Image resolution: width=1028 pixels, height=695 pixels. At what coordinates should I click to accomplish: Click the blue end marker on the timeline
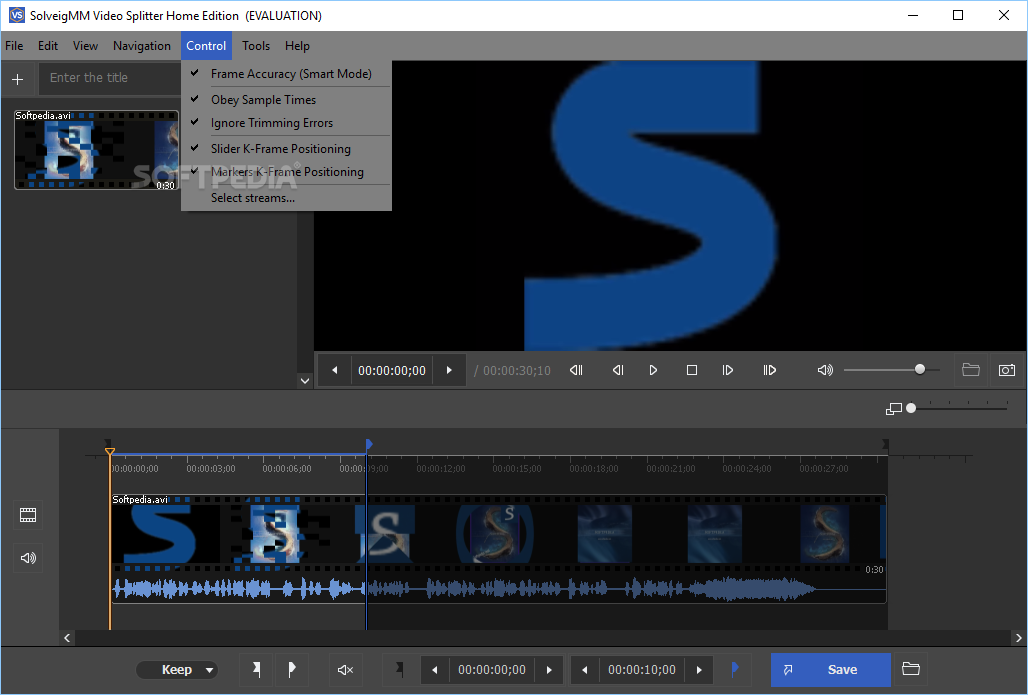click(368, 445)
